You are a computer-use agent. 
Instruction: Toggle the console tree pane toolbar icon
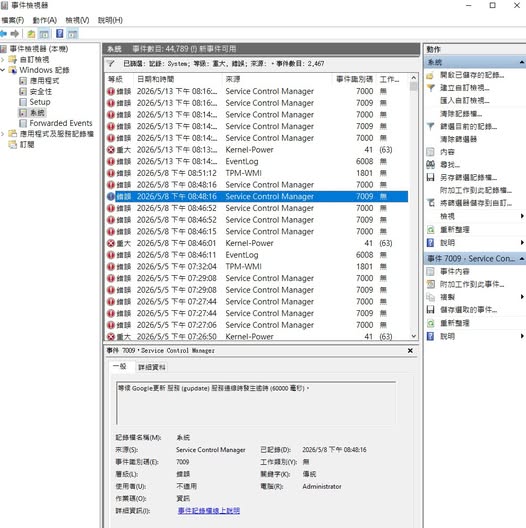tap(44, 34)
